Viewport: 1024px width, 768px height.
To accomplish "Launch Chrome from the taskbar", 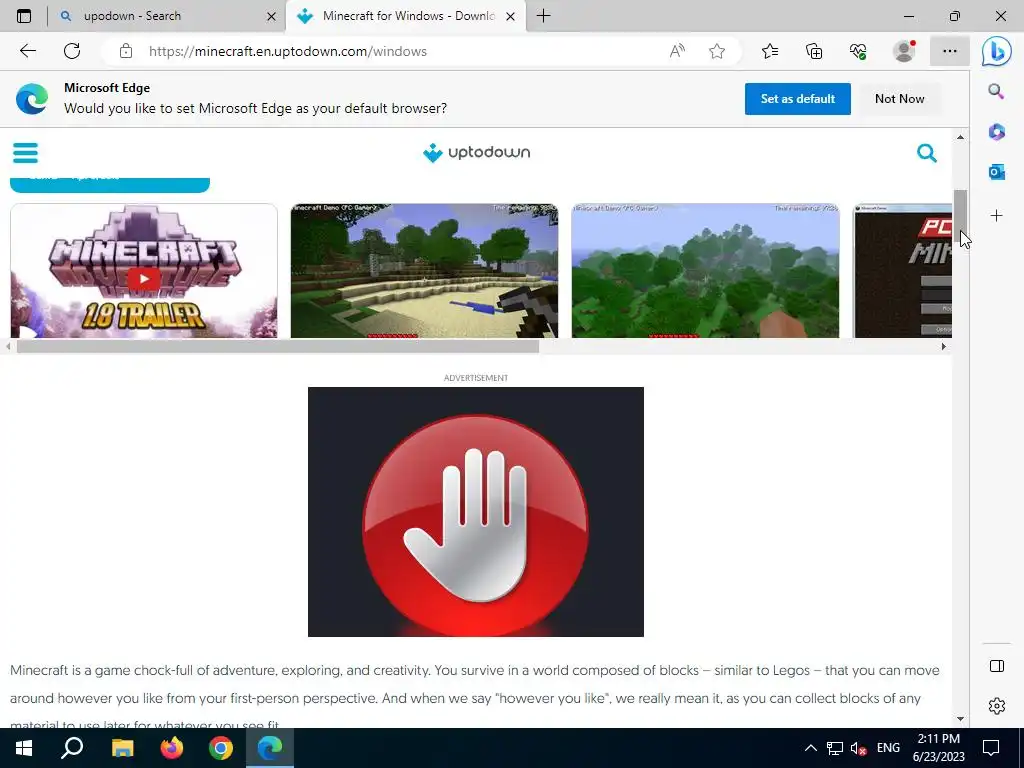I will tap(221, 748).
